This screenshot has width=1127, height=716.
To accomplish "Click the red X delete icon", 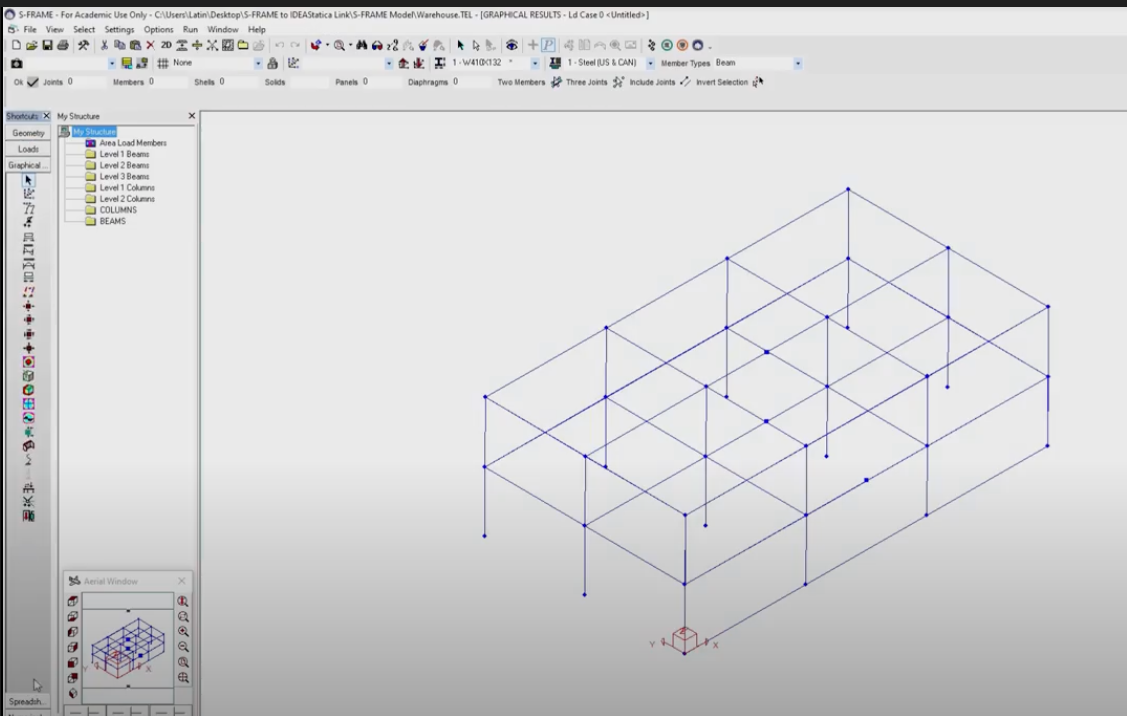I will tap(150, 45).
